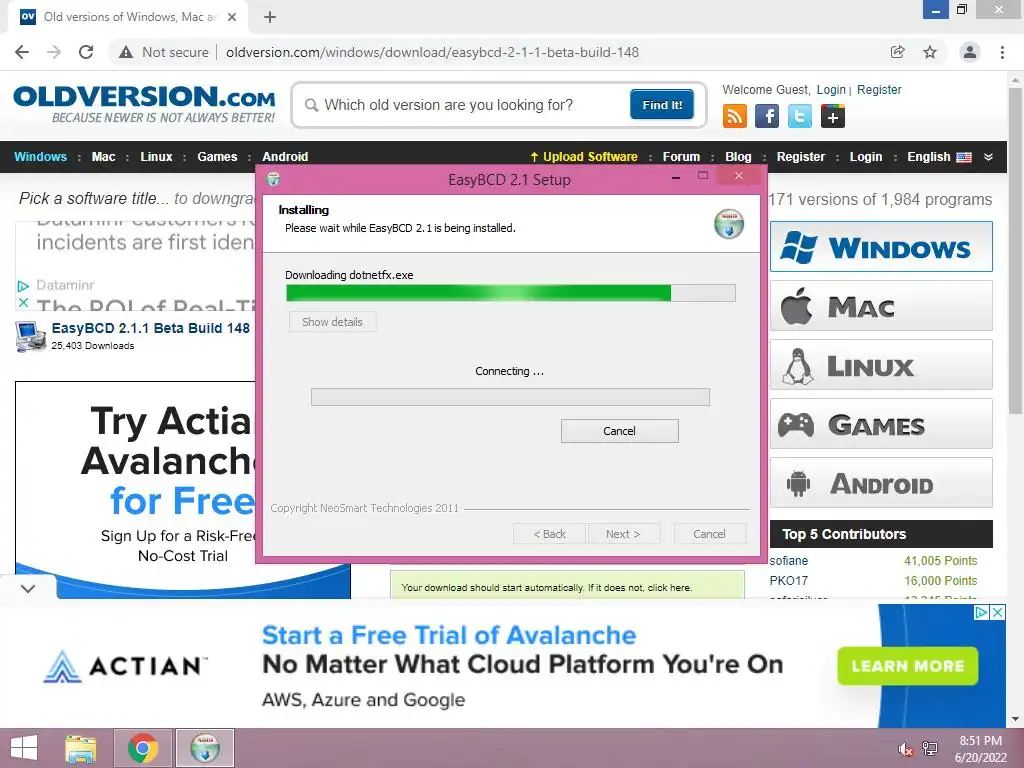Open a new browser tab
Screen dimensions: 1024x768
(x=270, y=17)
